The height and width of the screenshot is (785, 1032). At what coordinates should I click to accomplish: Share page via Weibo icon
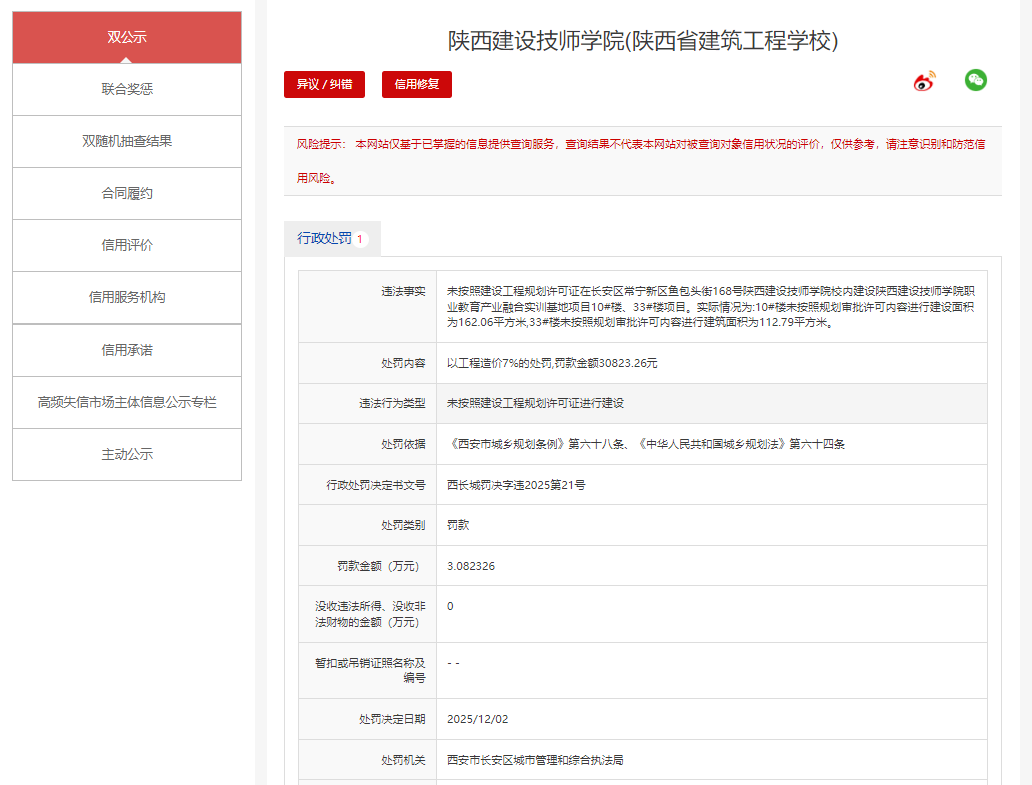pyautogui.click(x=925, y=82)
